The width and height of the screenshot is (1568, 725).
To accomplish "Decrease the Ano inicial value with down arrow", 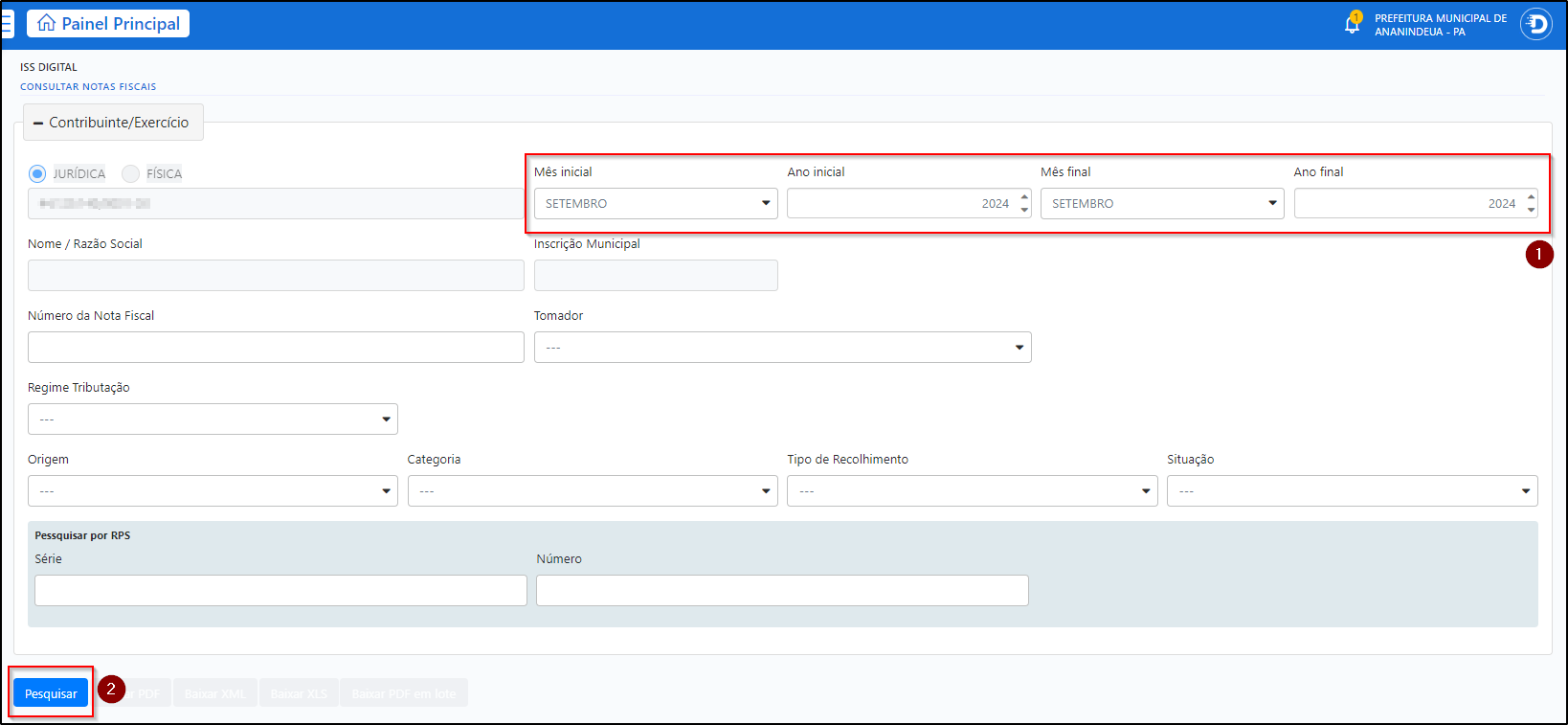I will pos(1024,210).
